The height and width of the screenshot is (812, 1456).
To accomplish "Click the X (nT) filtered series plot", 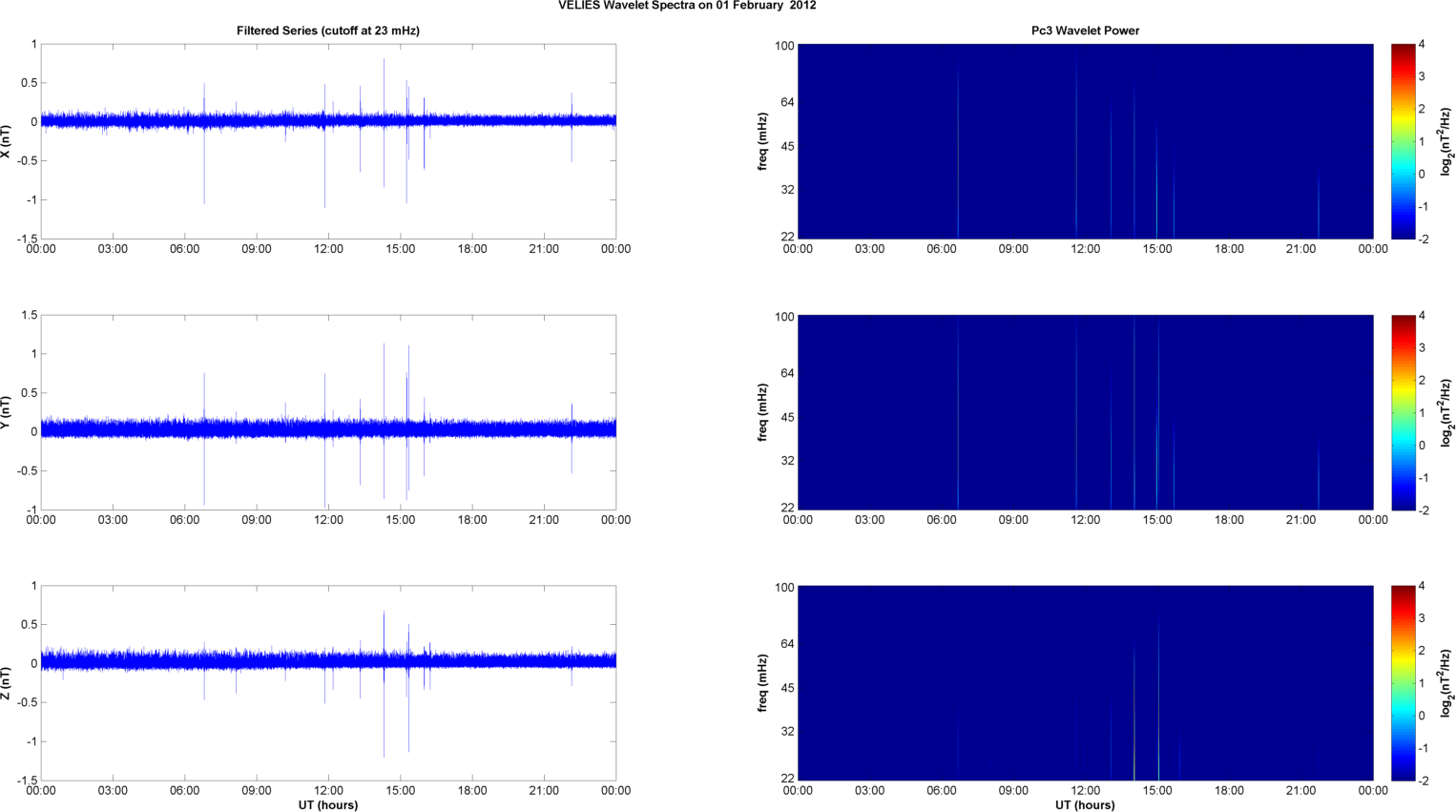I will click(x=328, y=141).
